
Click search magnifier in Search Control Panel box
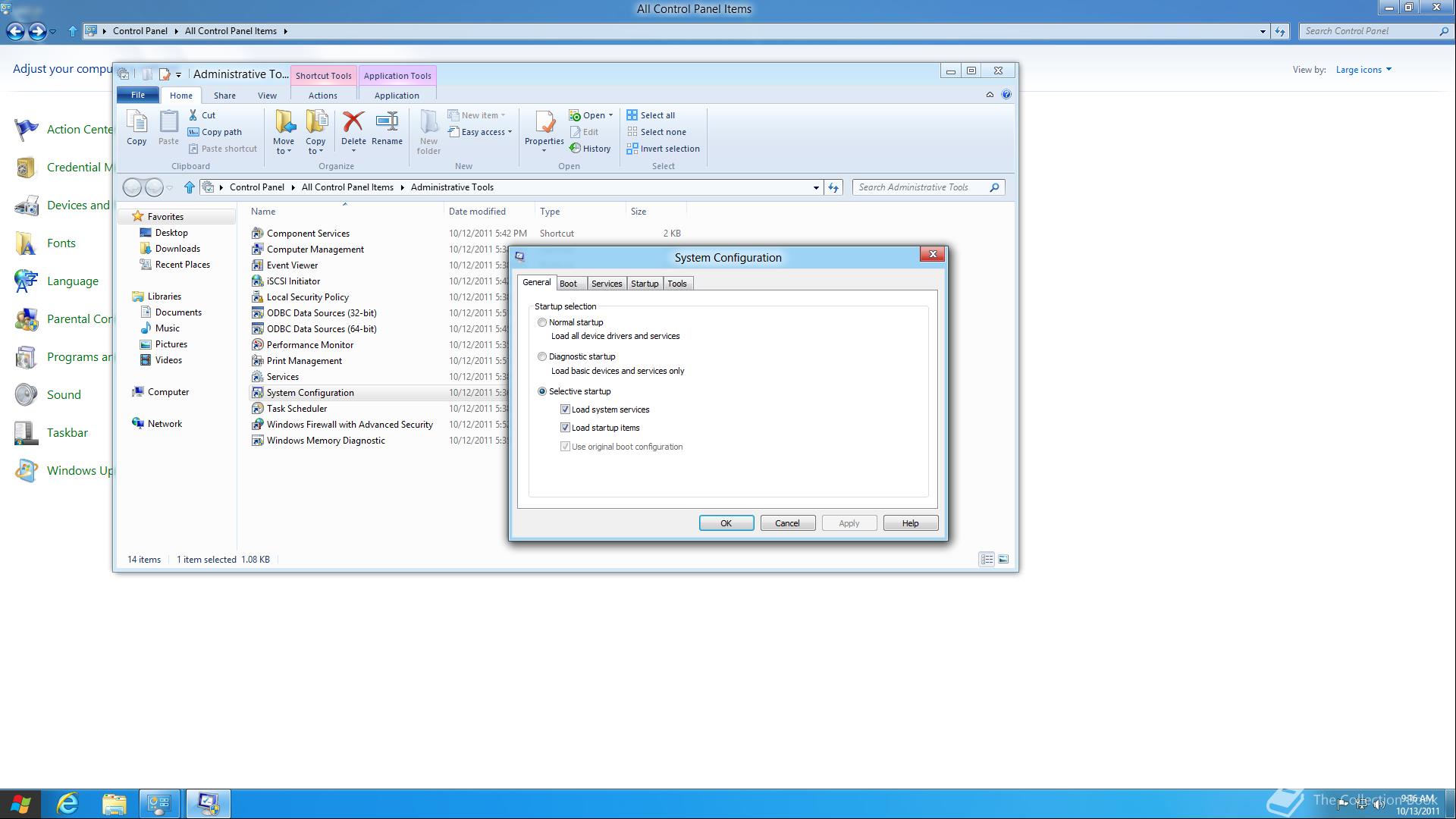tap(1444, 31)
